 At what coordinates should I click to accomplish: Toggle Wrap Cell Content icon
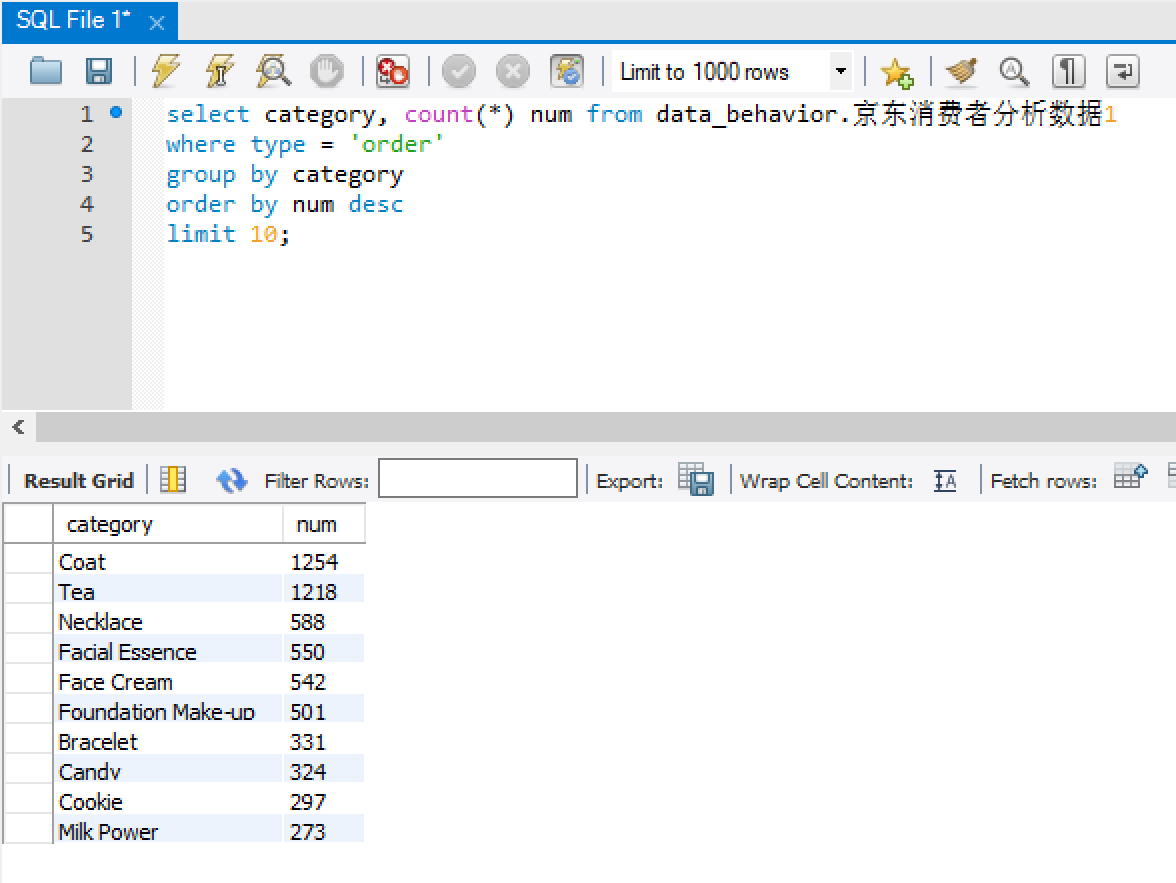click(945, 480)
